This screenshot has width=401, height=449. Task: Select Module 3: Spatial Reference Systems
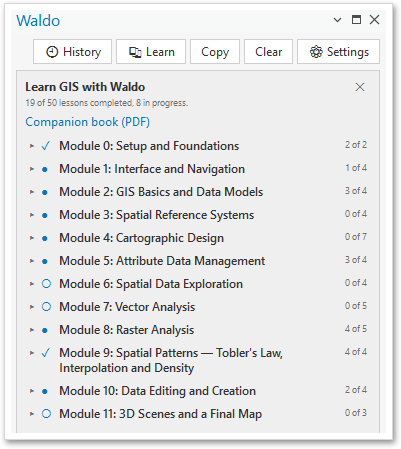157,215
